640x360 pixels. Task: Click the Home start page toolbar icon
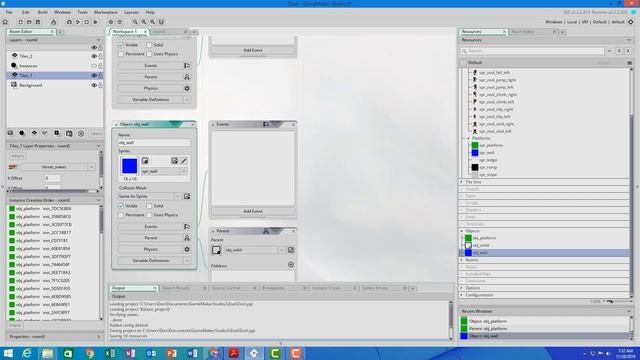click(x=5, y=22)
